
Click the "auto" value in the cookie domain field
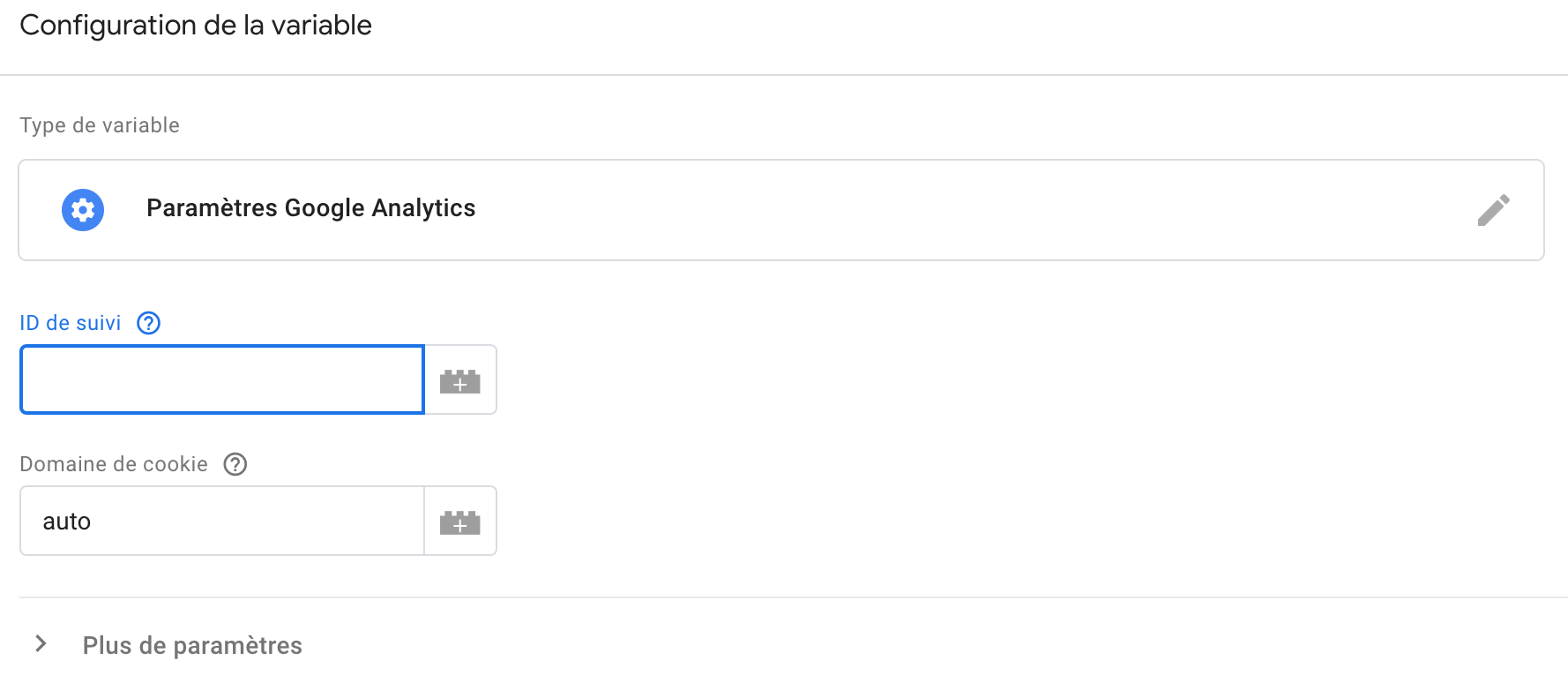pos(67,522)
